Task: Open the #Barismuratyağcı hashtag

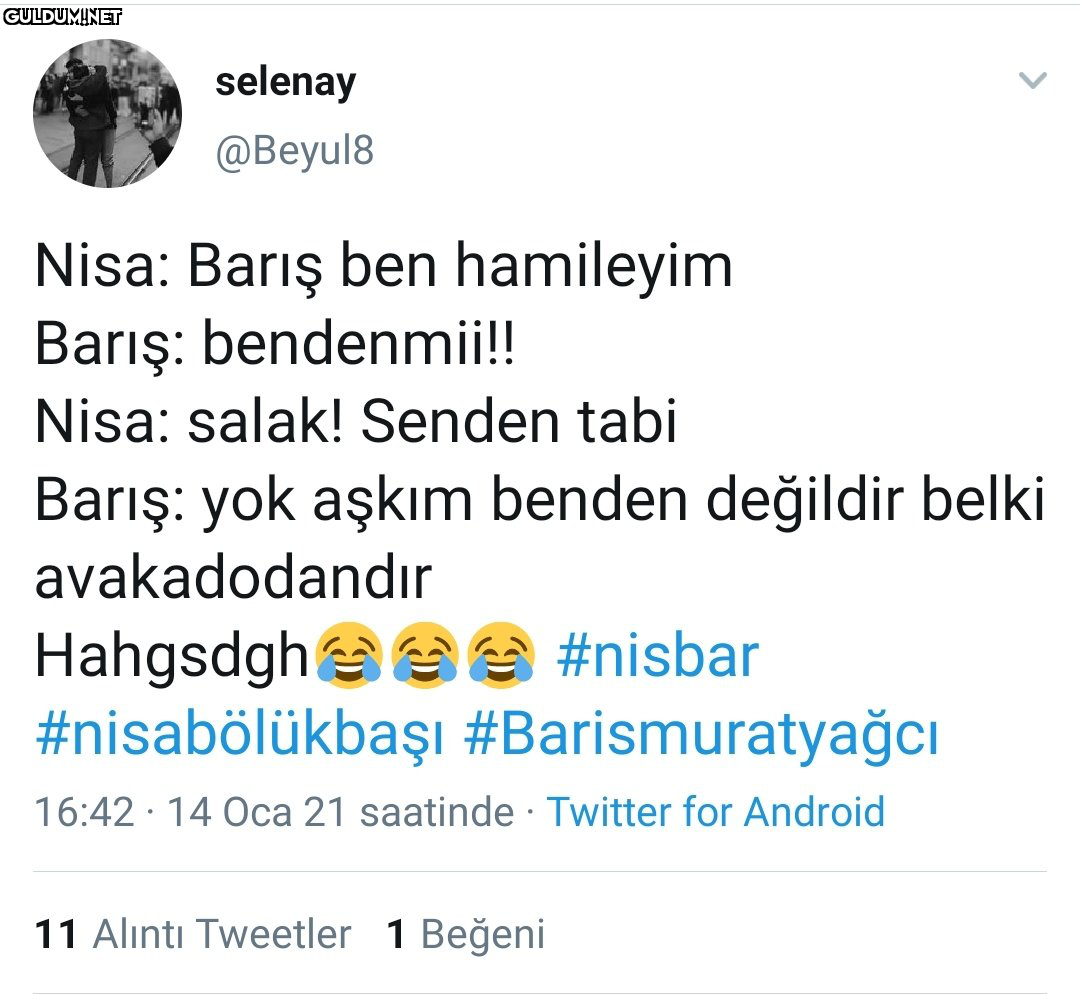Action: pos(701,736)
